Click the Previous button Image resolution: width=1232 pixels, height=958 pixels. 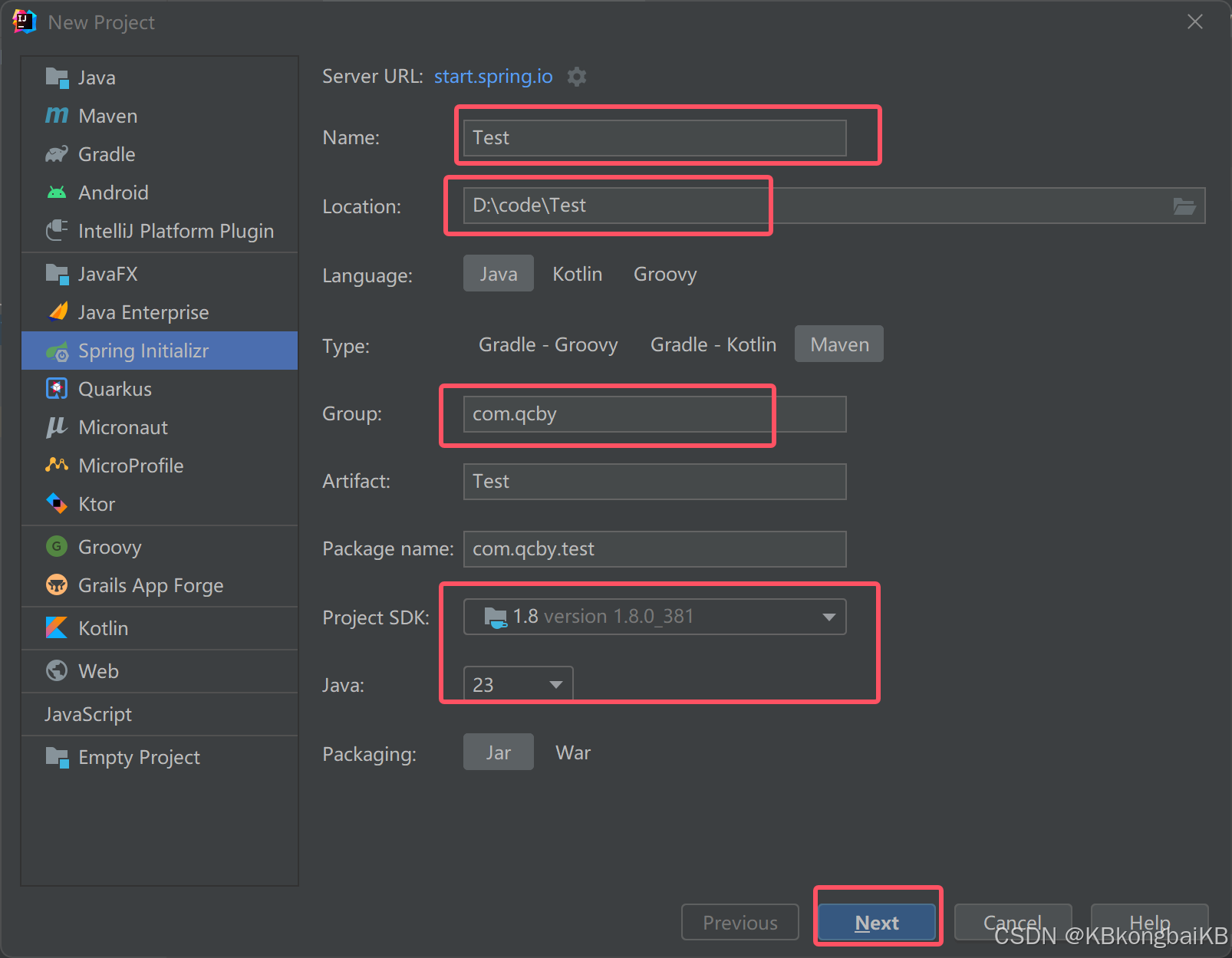pyautogui.click(x=740, y=923)
